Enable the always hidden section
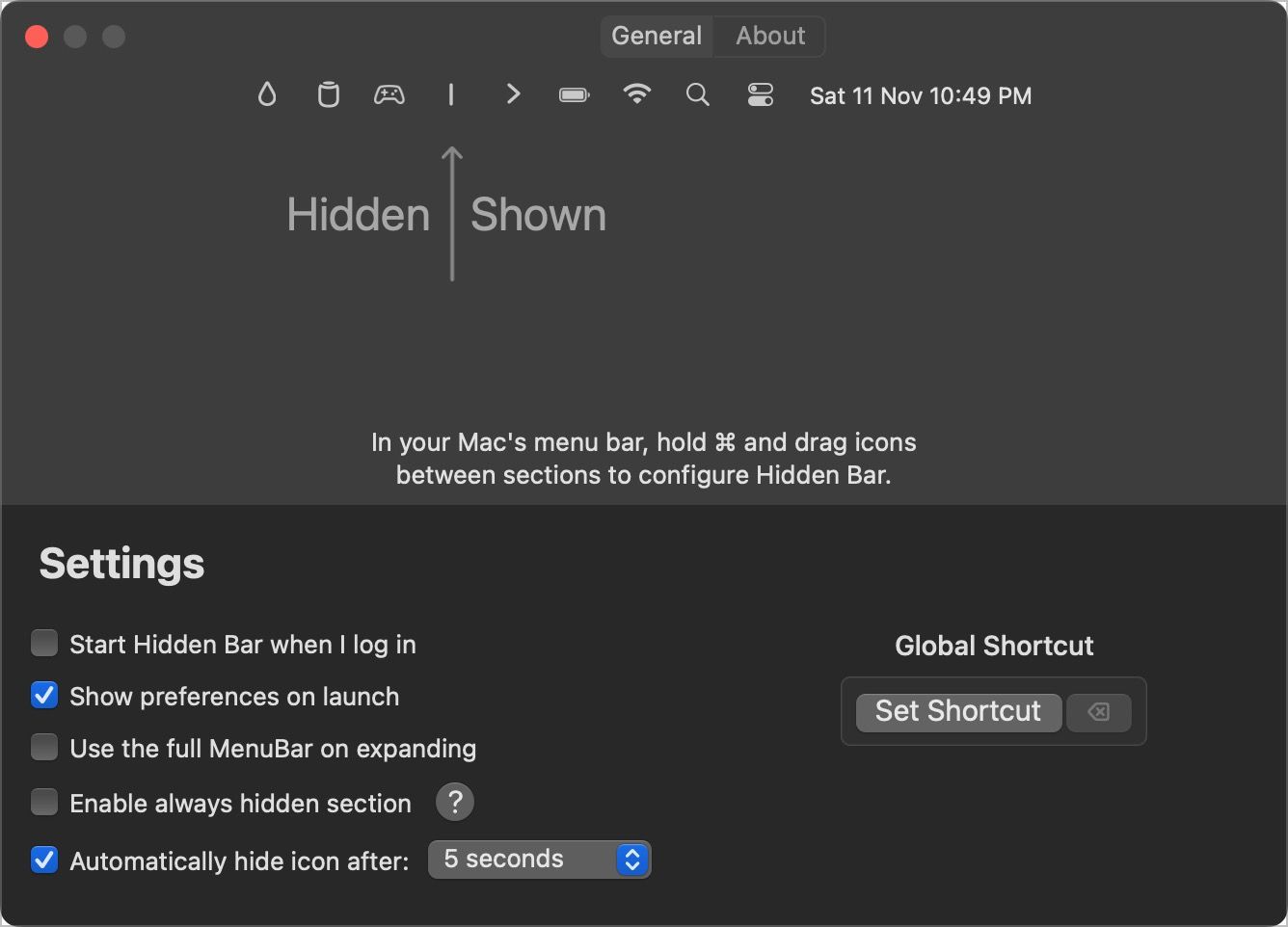Image resolution: width=1288 pixels, height=927 pixels. (44, 801)
